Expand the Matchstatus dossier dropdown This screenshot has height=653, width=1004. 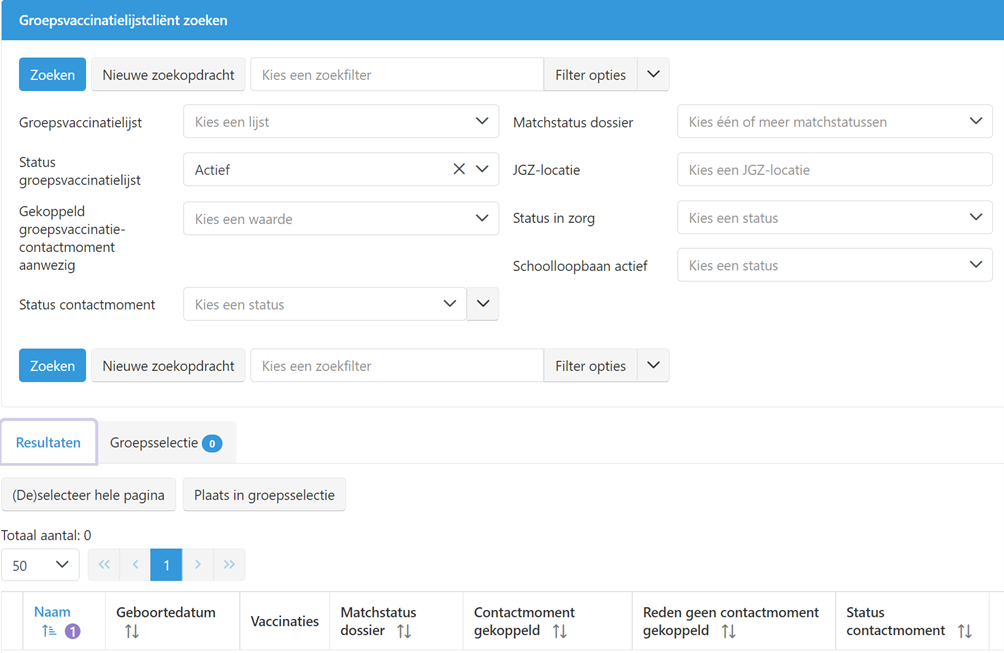point(834,122)
